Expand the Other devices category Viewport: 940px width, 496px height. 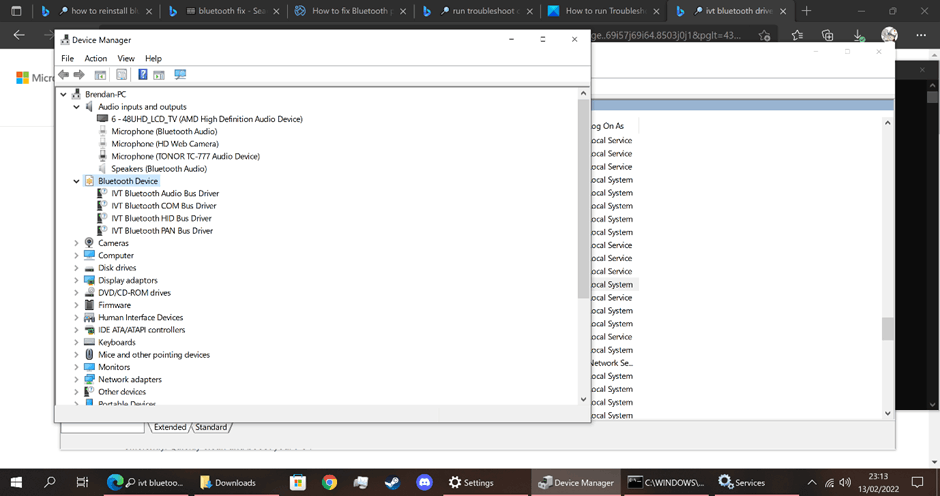click(76, 392)
